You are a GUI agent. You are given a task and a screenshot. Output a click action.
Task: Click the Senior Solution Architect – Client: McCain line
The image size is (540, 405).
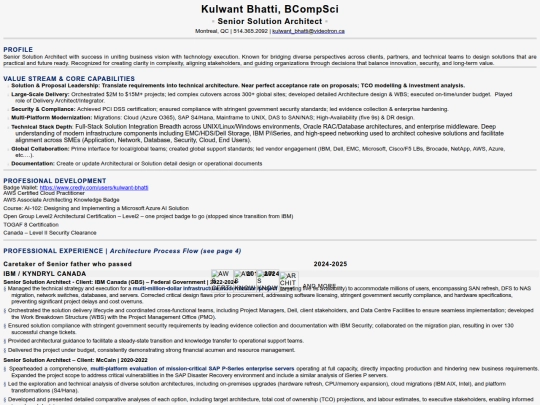point(75,360)
